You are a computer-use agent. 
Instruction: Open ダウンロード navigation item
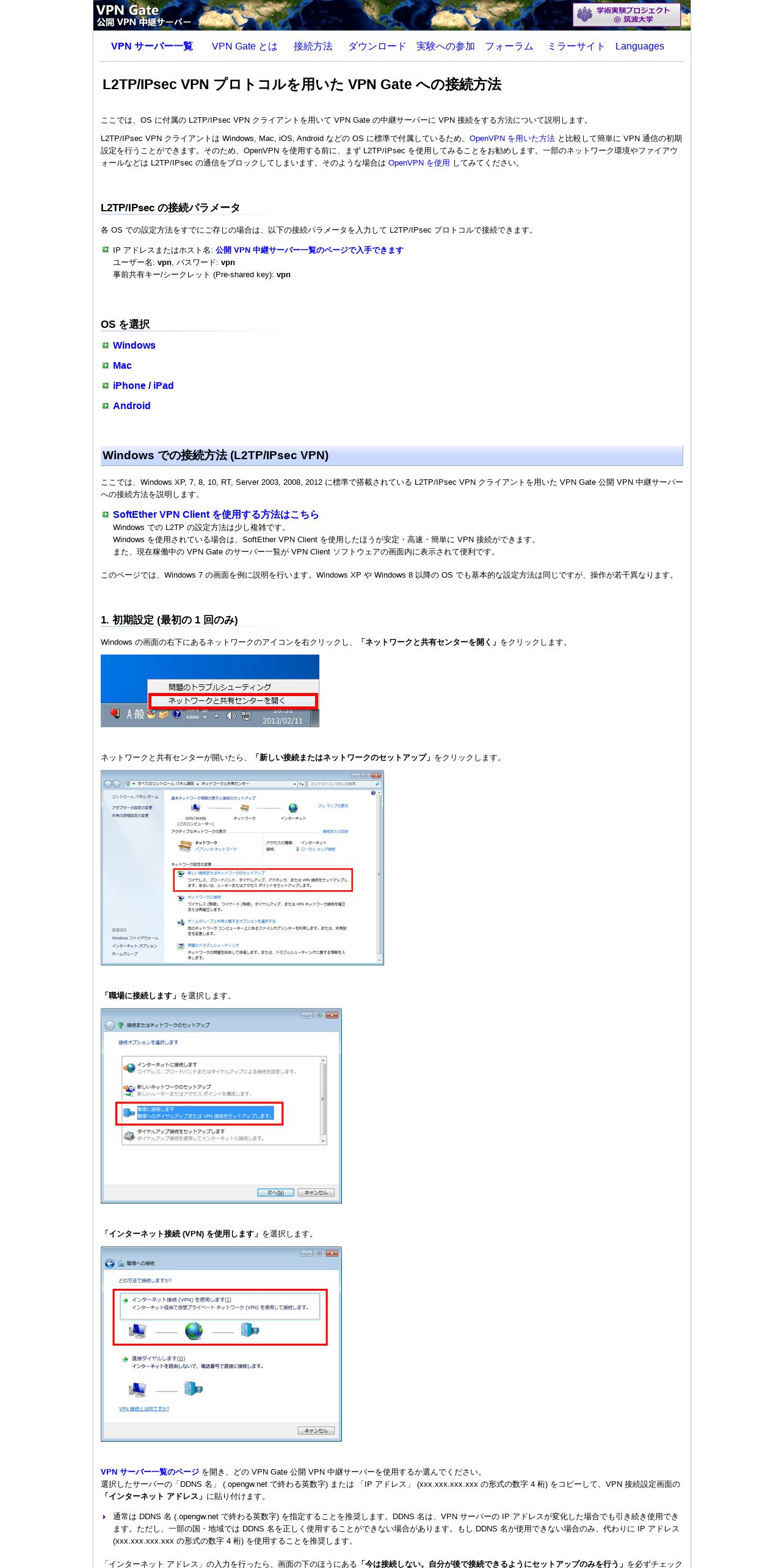coord(377,46)
